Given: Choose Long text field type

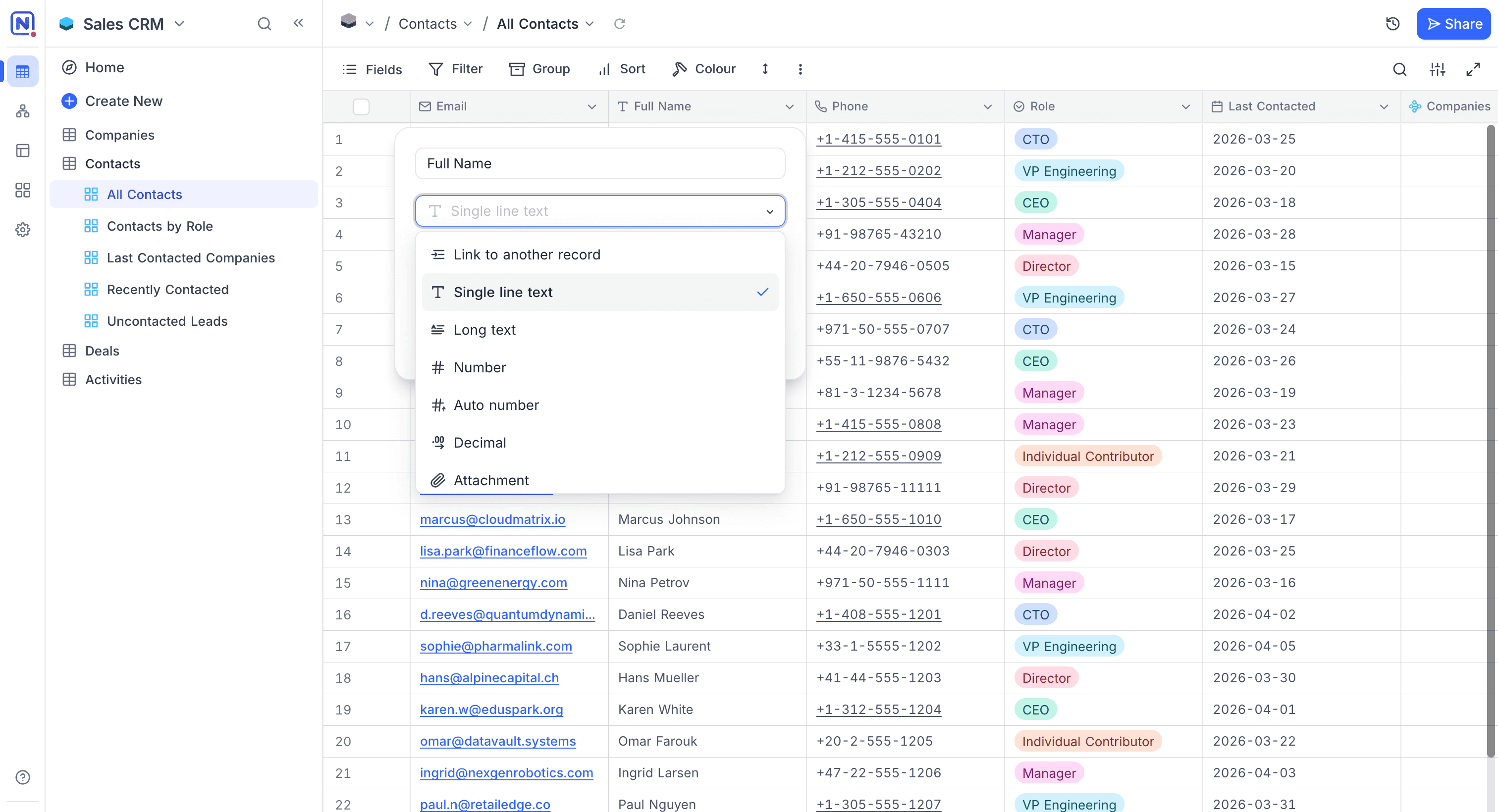Looking at the screenshot, I should tap(600, 330).
